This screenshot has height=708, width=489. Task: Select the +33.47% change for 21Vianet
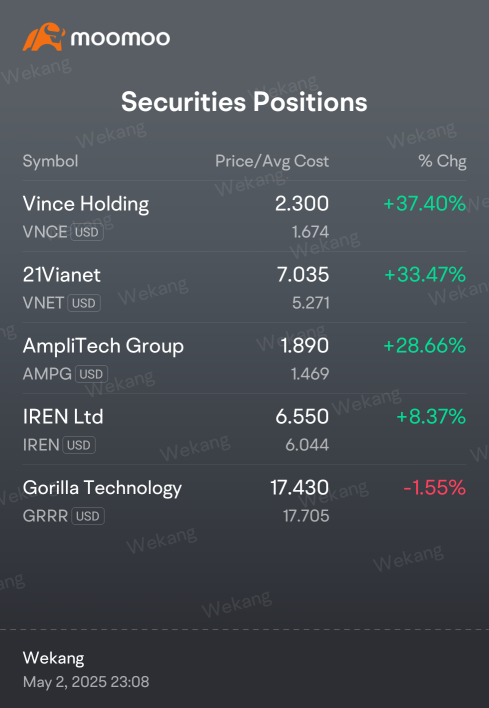425,275
